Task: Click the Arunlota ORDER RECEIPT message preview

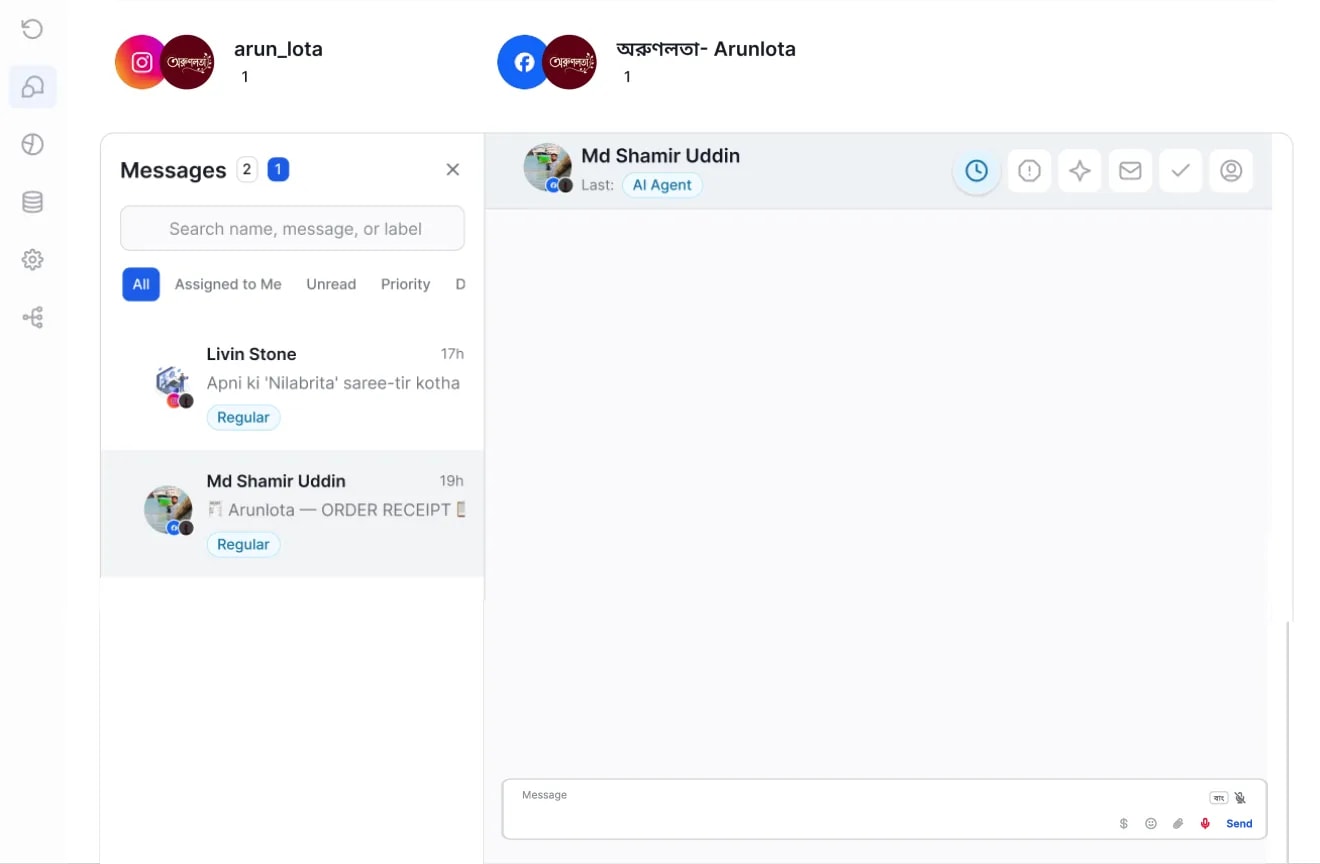Action: (x=336, y=510)
